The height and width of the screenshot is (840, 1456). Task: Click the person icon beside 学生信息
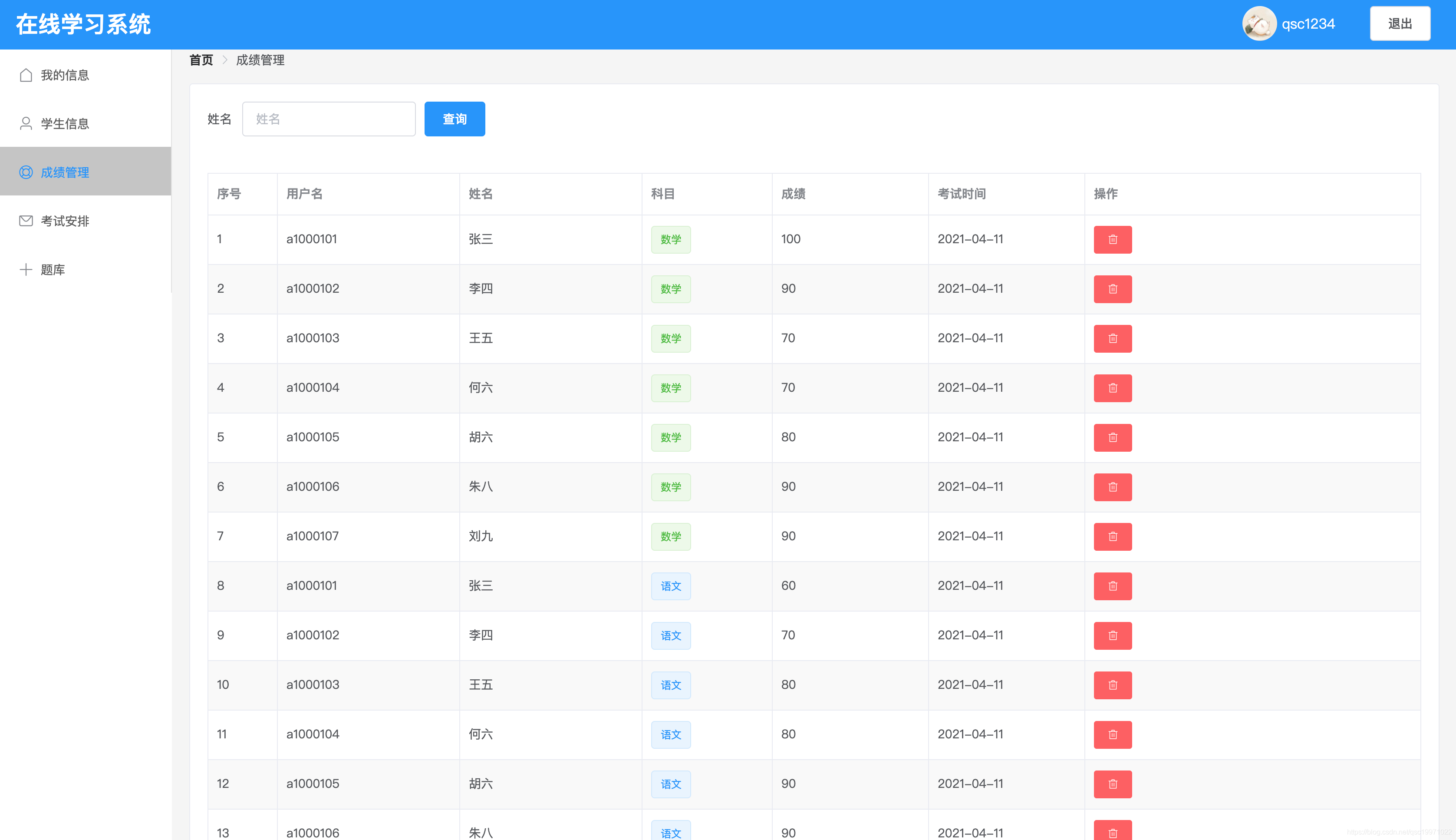tap(26, 123)
